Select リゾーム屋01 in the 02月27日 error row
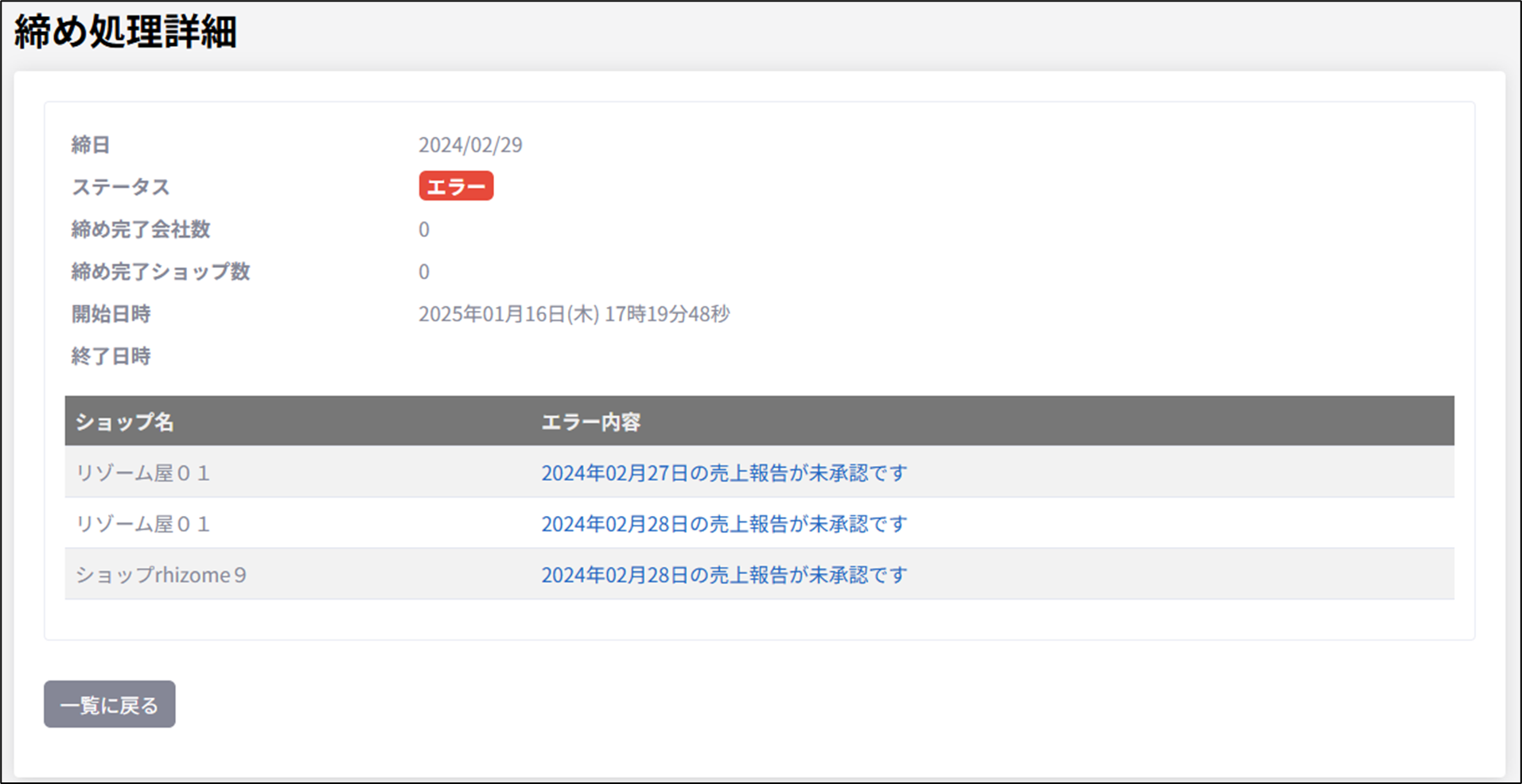1522x784 pixels. 142,473
